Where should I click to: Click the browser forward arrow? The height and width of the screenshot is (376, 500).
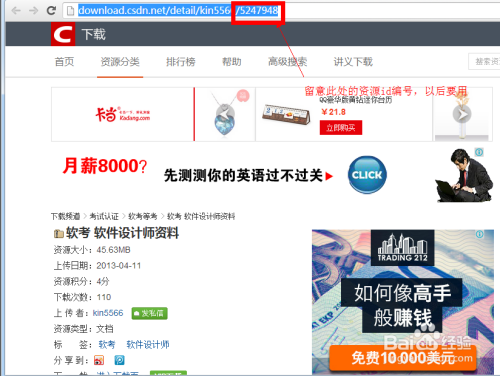pos(33,11)
